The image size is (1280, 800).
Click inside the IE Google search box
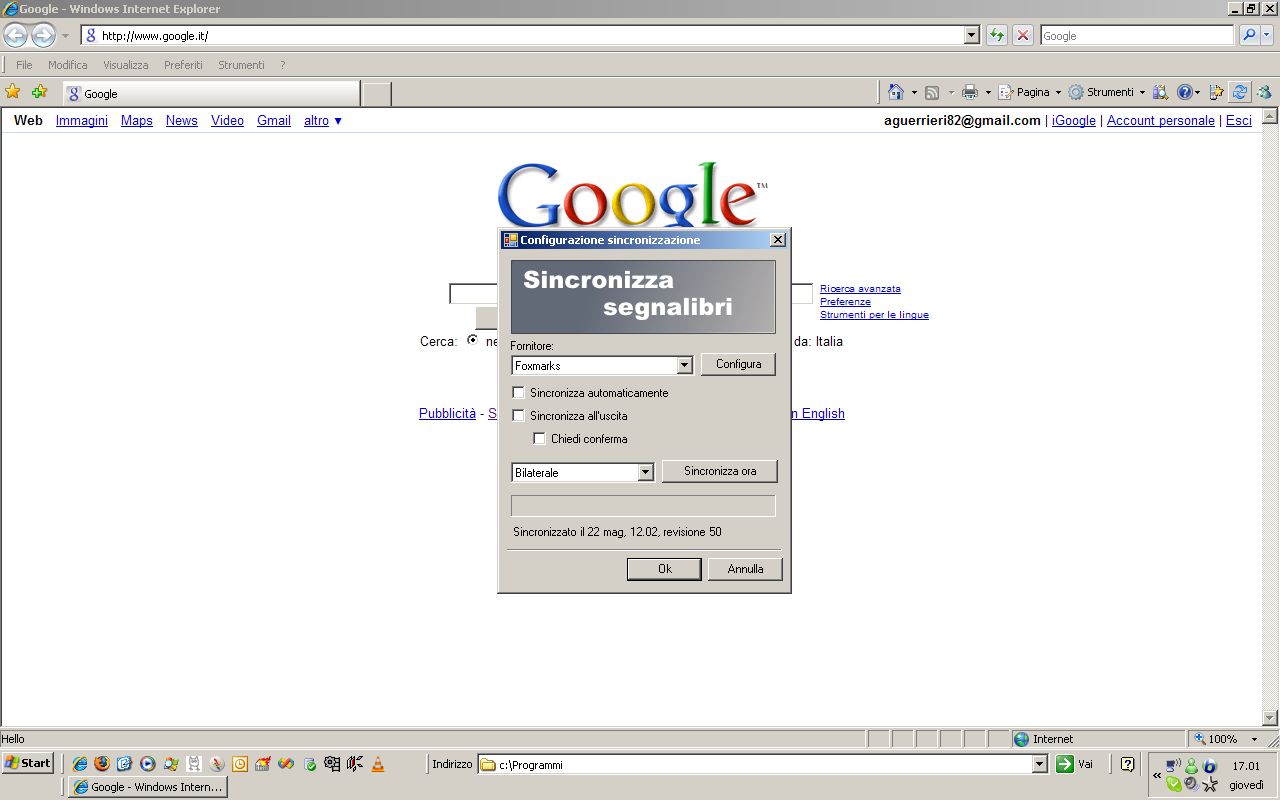pyautogui.click(x=1137, y=35)
